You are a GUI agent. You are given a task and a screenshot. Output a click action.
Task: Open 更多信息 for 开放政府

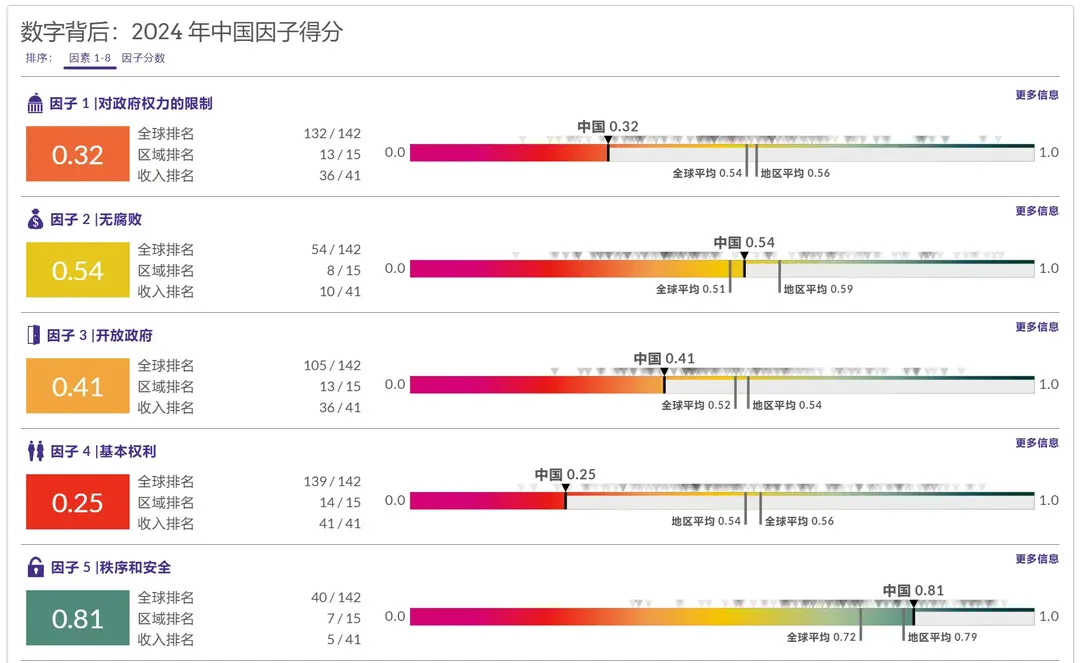(x=1036, y=327)
